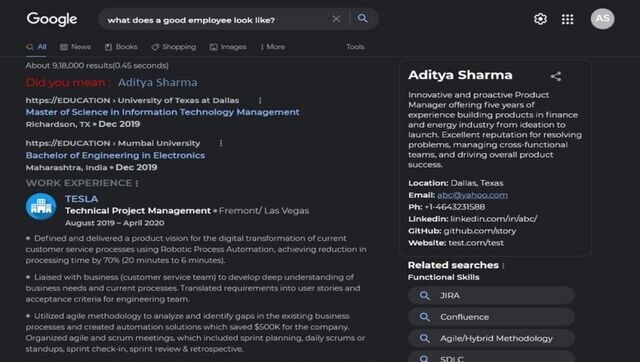Click the Related searches heading
The height and width of the screenshot is (362, 640).
pyautogui.click(x=453, y=265)
